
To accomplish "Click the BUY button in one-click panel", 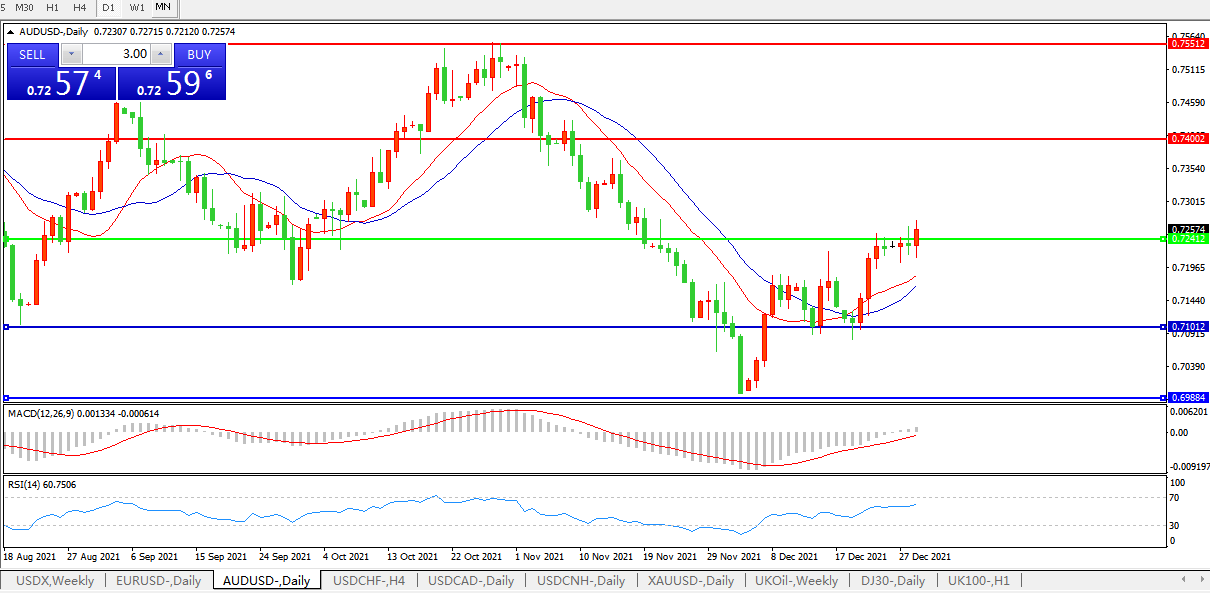I will [x=199, y=54].
